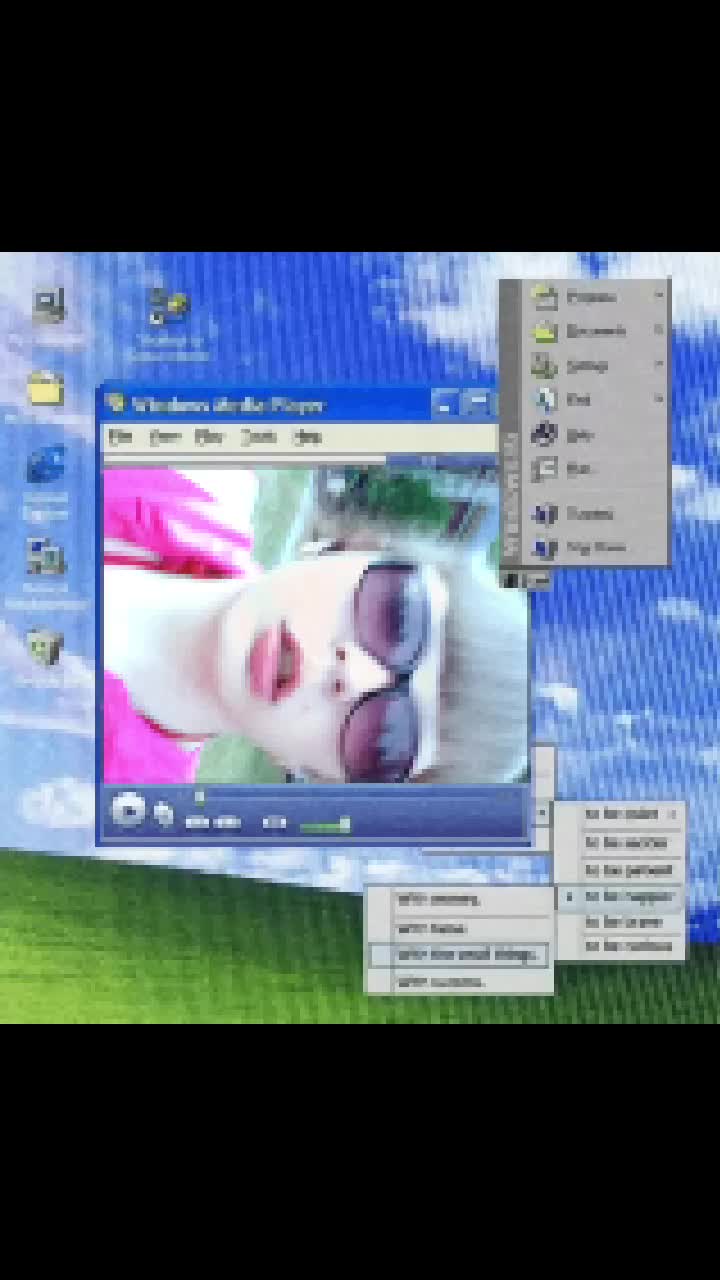Open the Network Neighborhood desktop icon
This screenshot has height=1280, width=720.
pos(46,557)
